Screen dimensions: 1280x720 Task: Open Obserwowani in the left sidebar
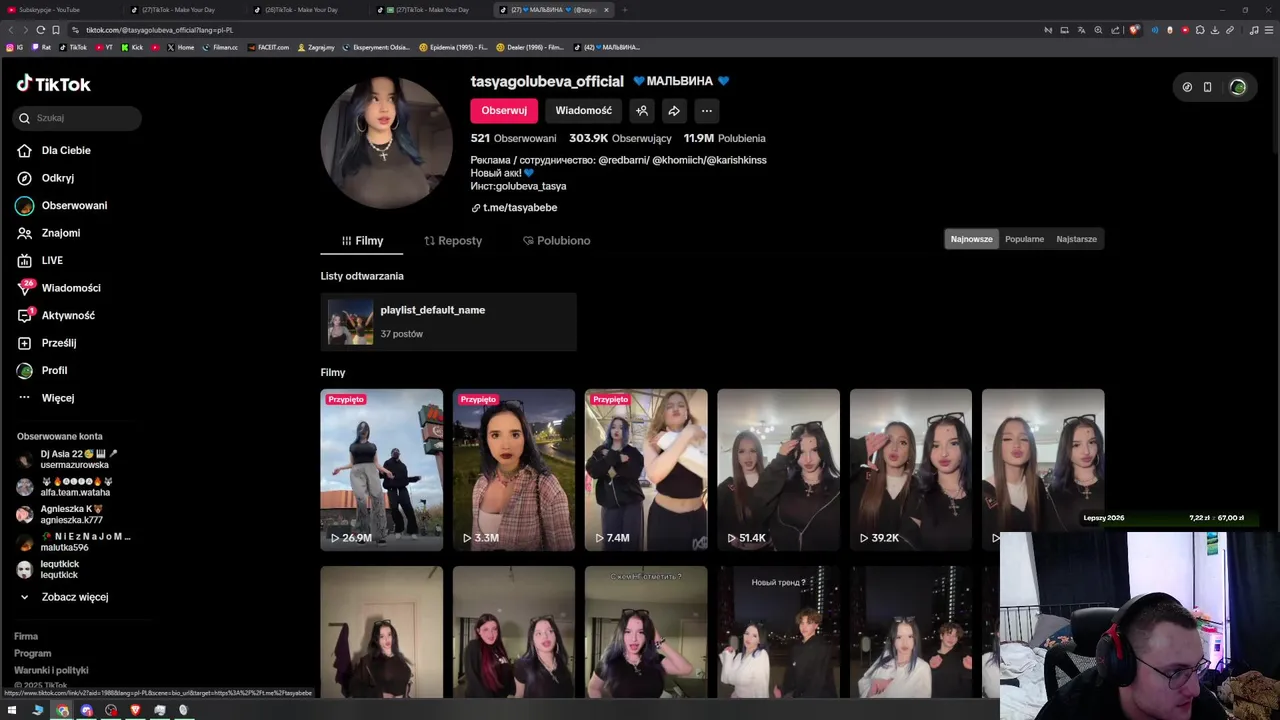(x=62, y=205)
